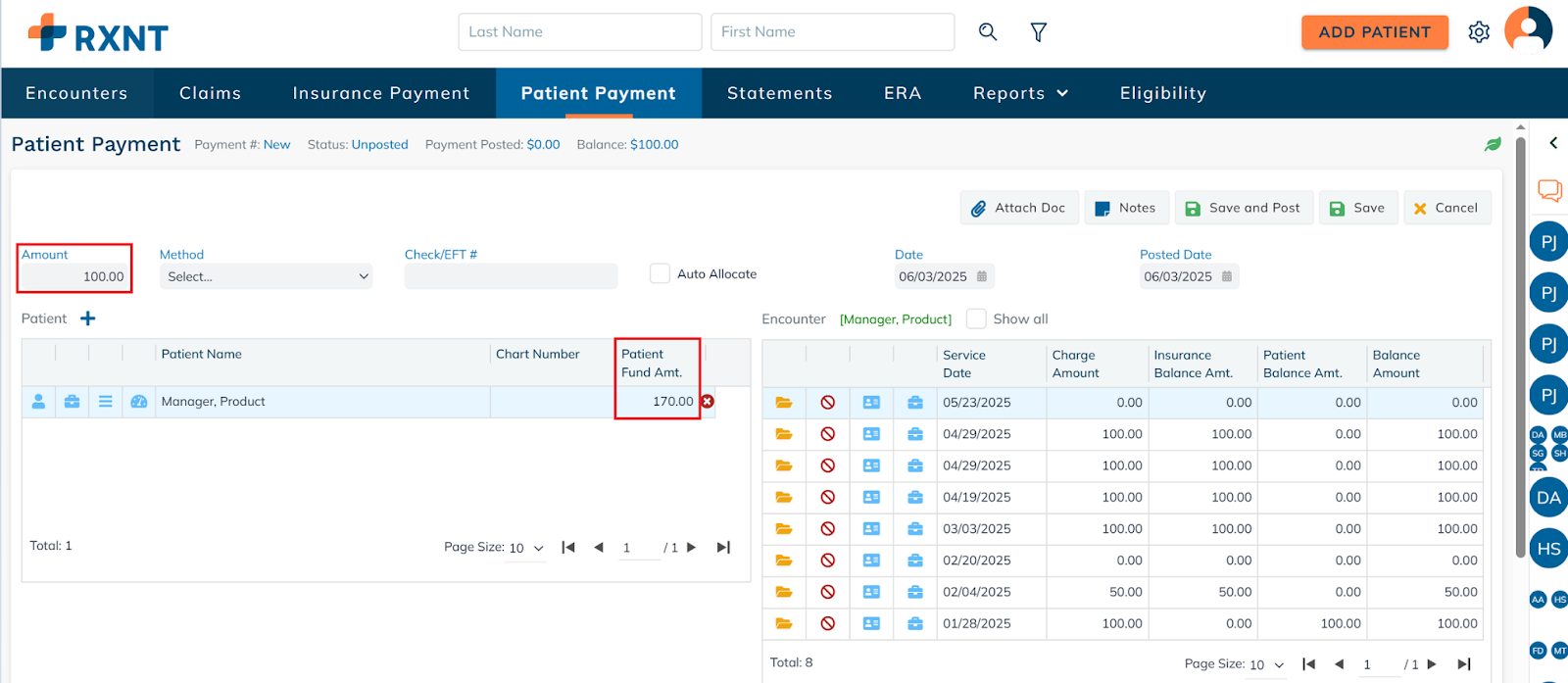The width and height of the screenshot is (1568, 683).
Task: Enable the Auto Allocate checkbox
Action: click(661, 274)
